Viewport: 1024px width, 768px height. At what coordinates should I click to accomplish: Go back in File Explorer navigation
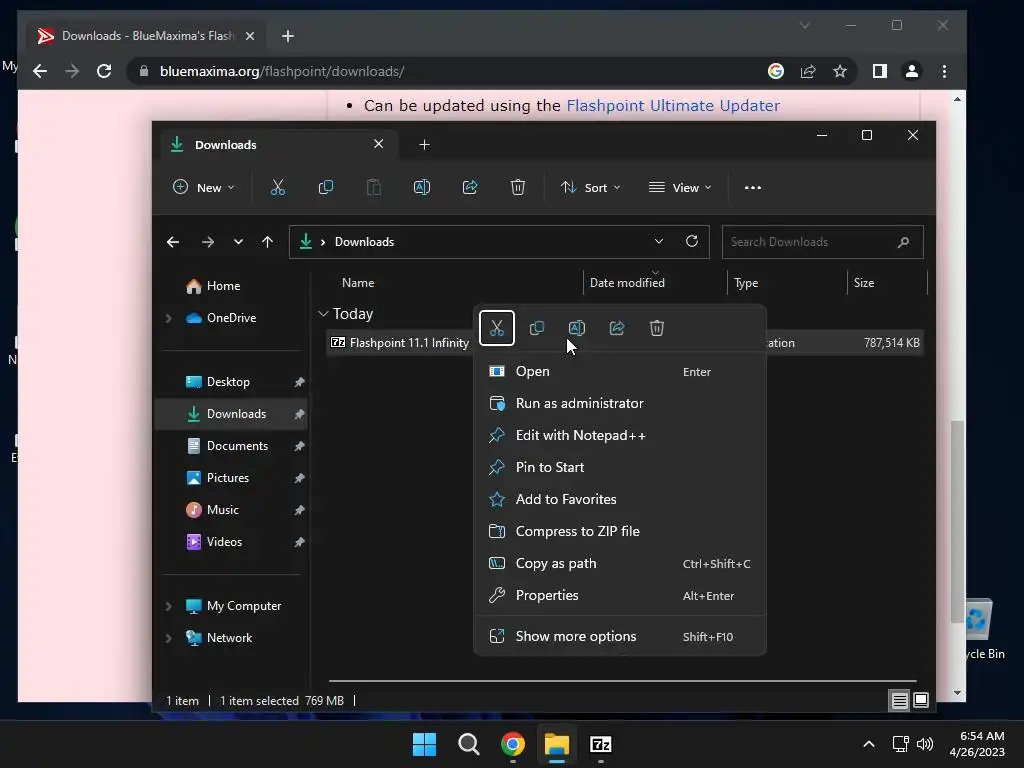(x=173, y=242)
